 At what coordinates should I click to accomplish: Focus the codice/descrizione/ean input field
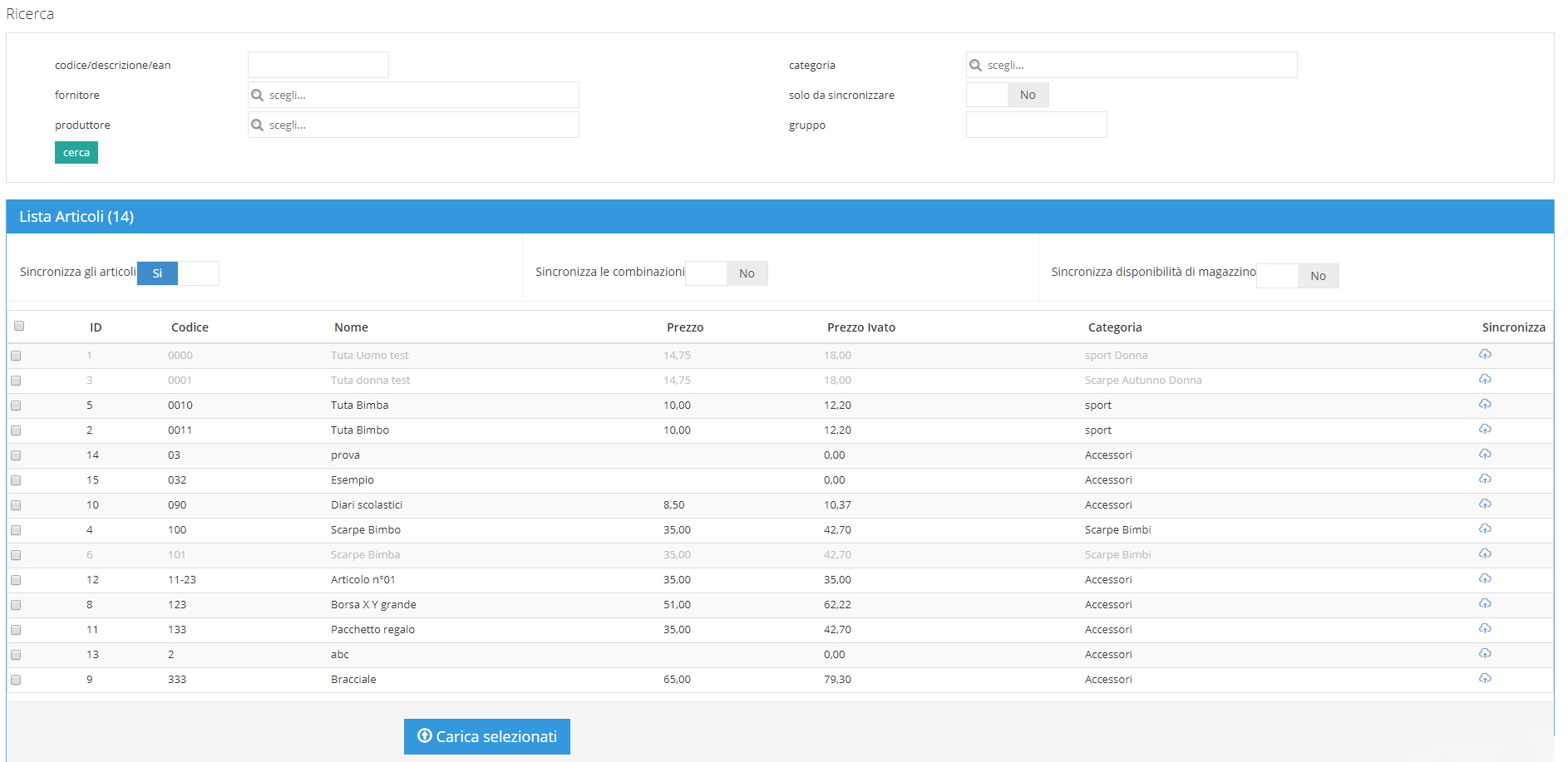pos(318,65)
